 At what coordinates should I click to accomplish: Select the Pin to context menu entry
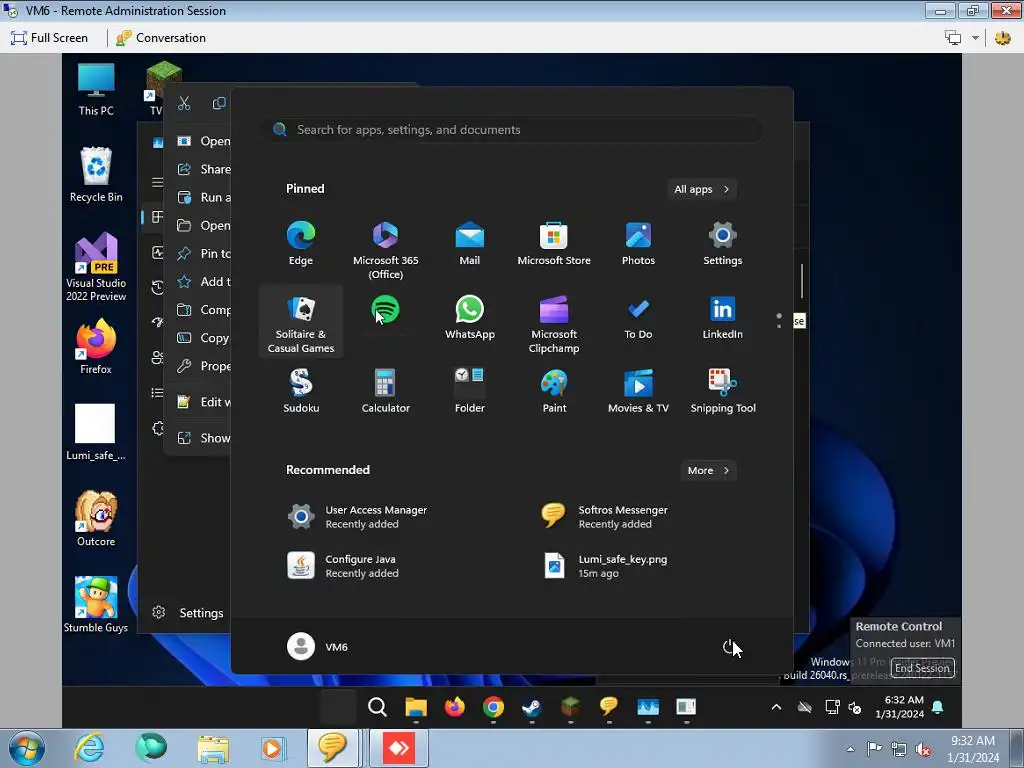click(x=202, y=253)
